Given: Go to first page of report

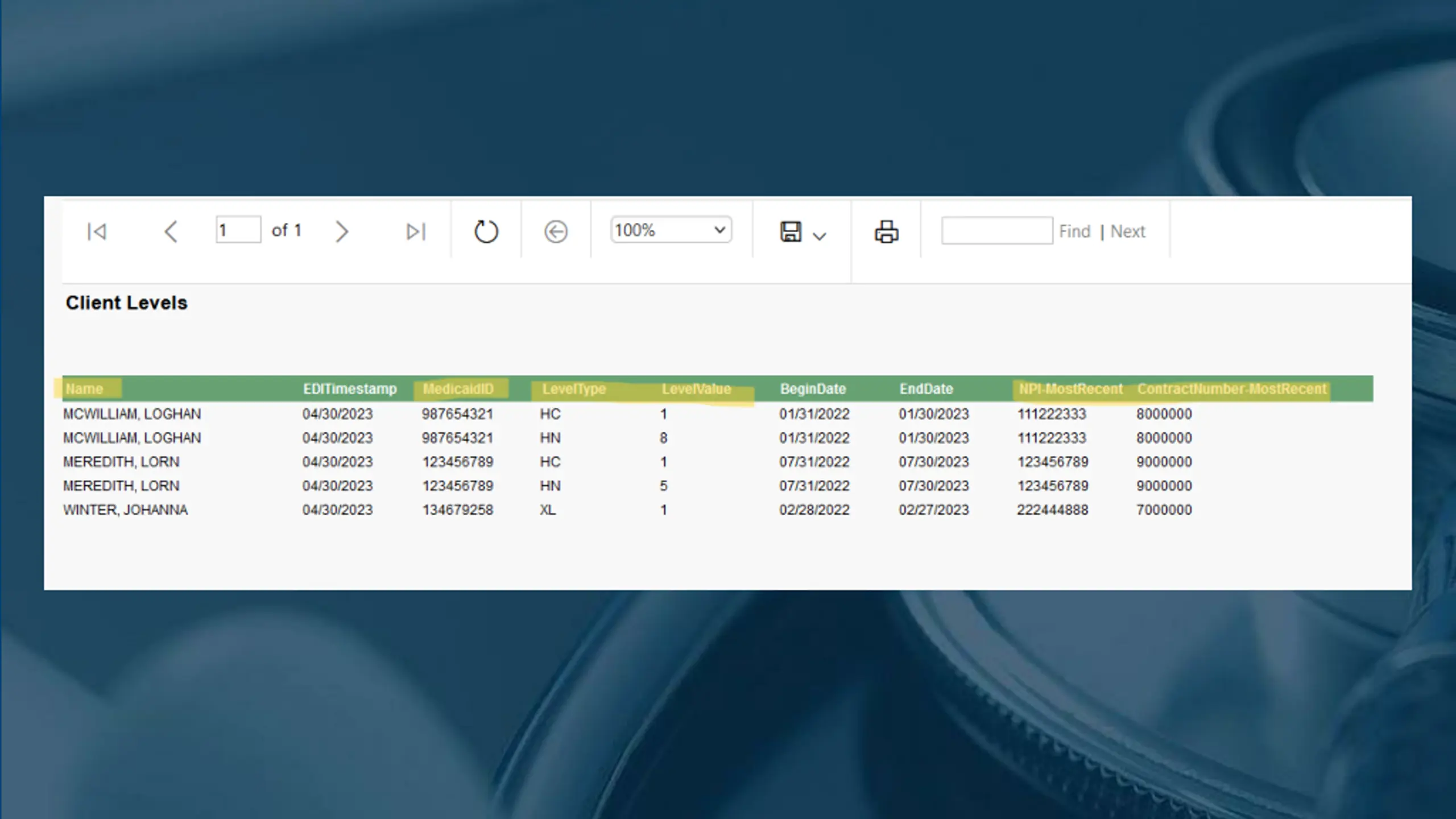Looking at the screenshot, I should [x=97, y=231].
